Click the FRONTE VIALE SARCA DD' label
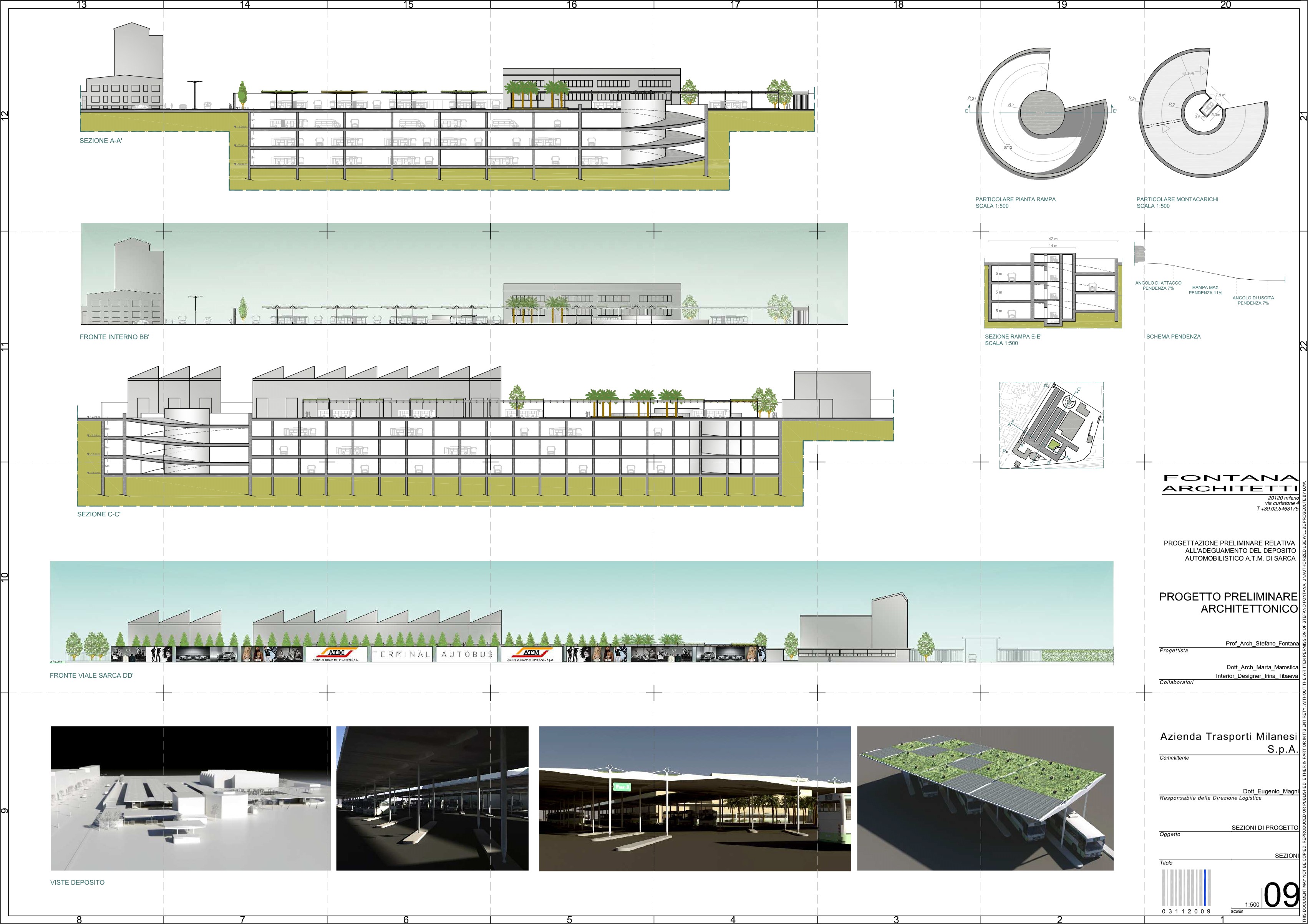This screenshot has height=924, width=1308. [x=92, y=676]
